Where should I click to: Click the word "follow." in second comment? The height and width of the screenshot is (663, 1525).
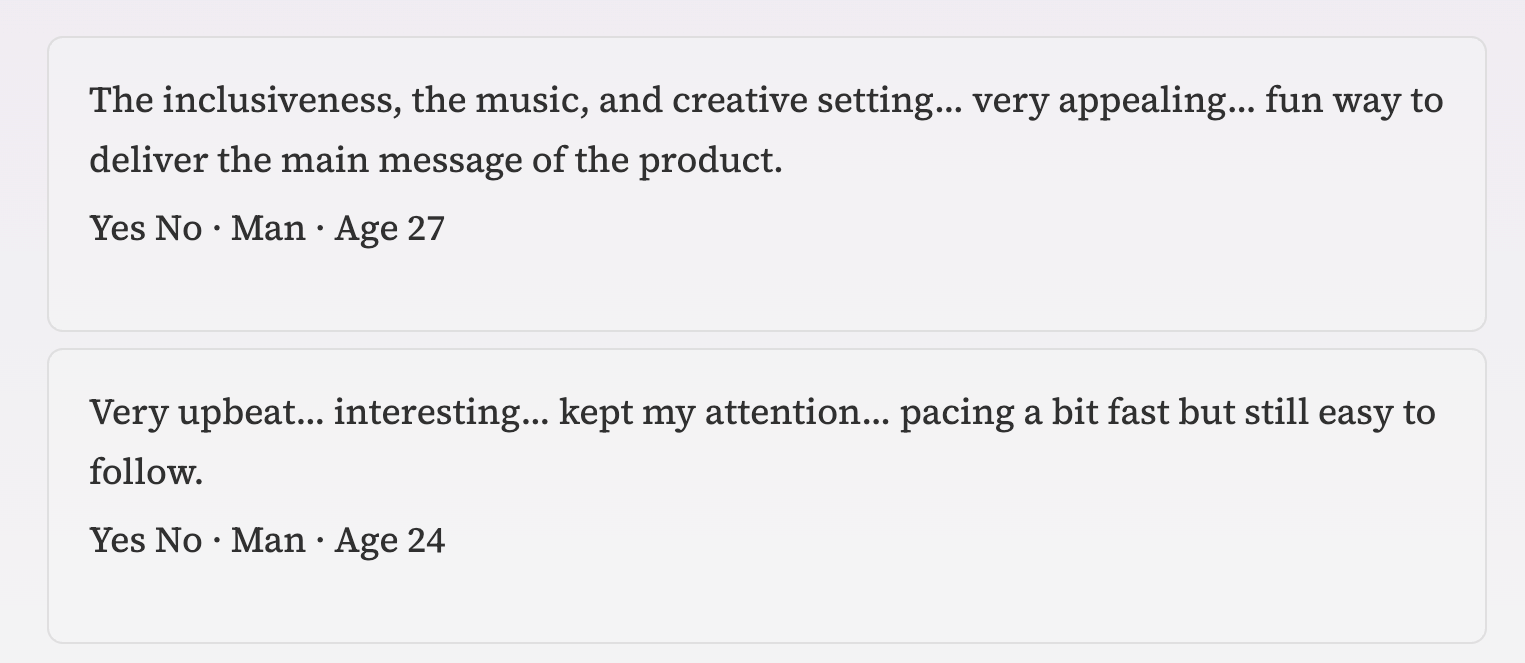coord(146,472)
